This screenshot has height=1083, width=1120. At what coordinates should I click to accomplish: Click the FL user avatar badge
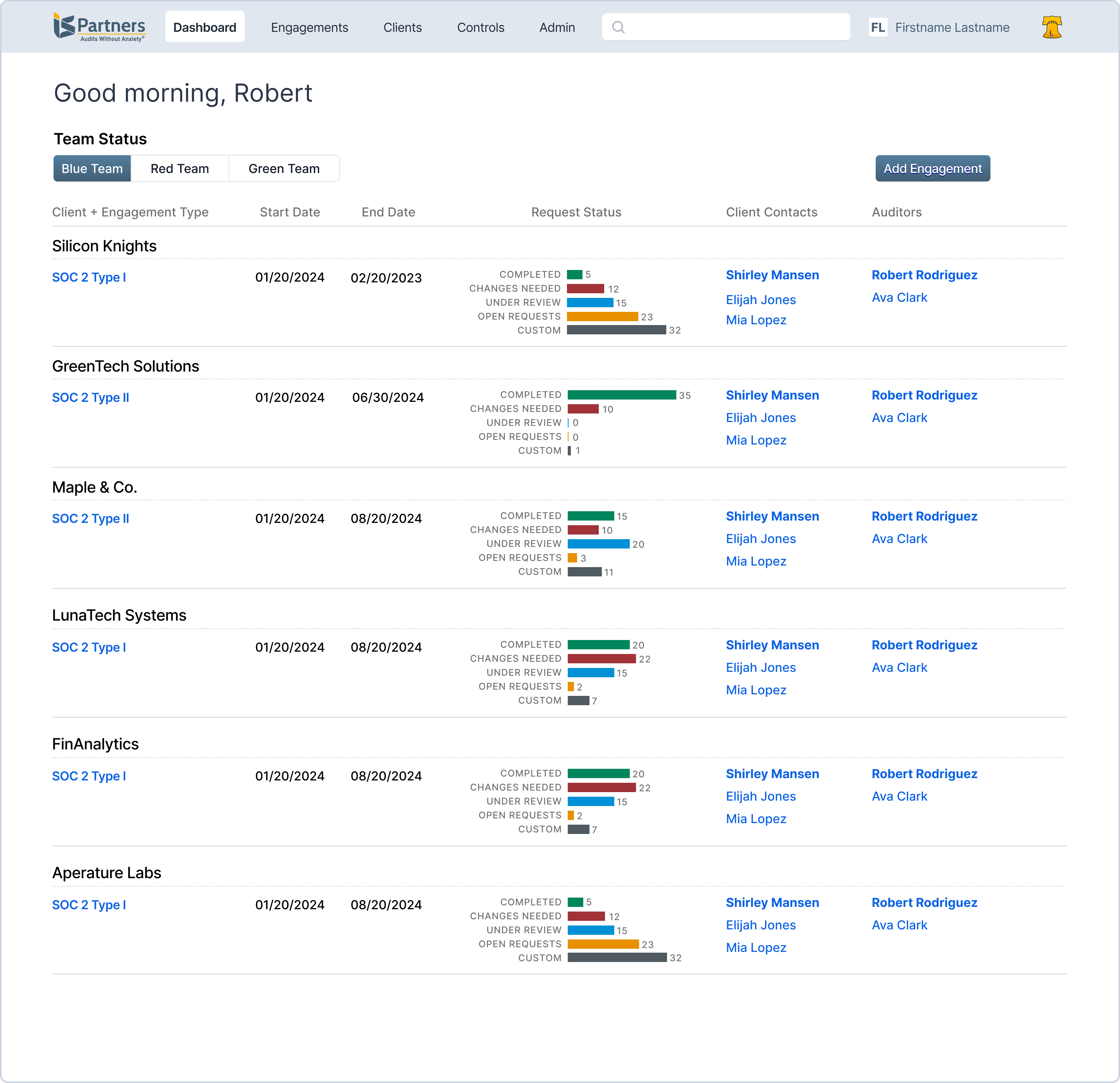click(x=878, y=27)
